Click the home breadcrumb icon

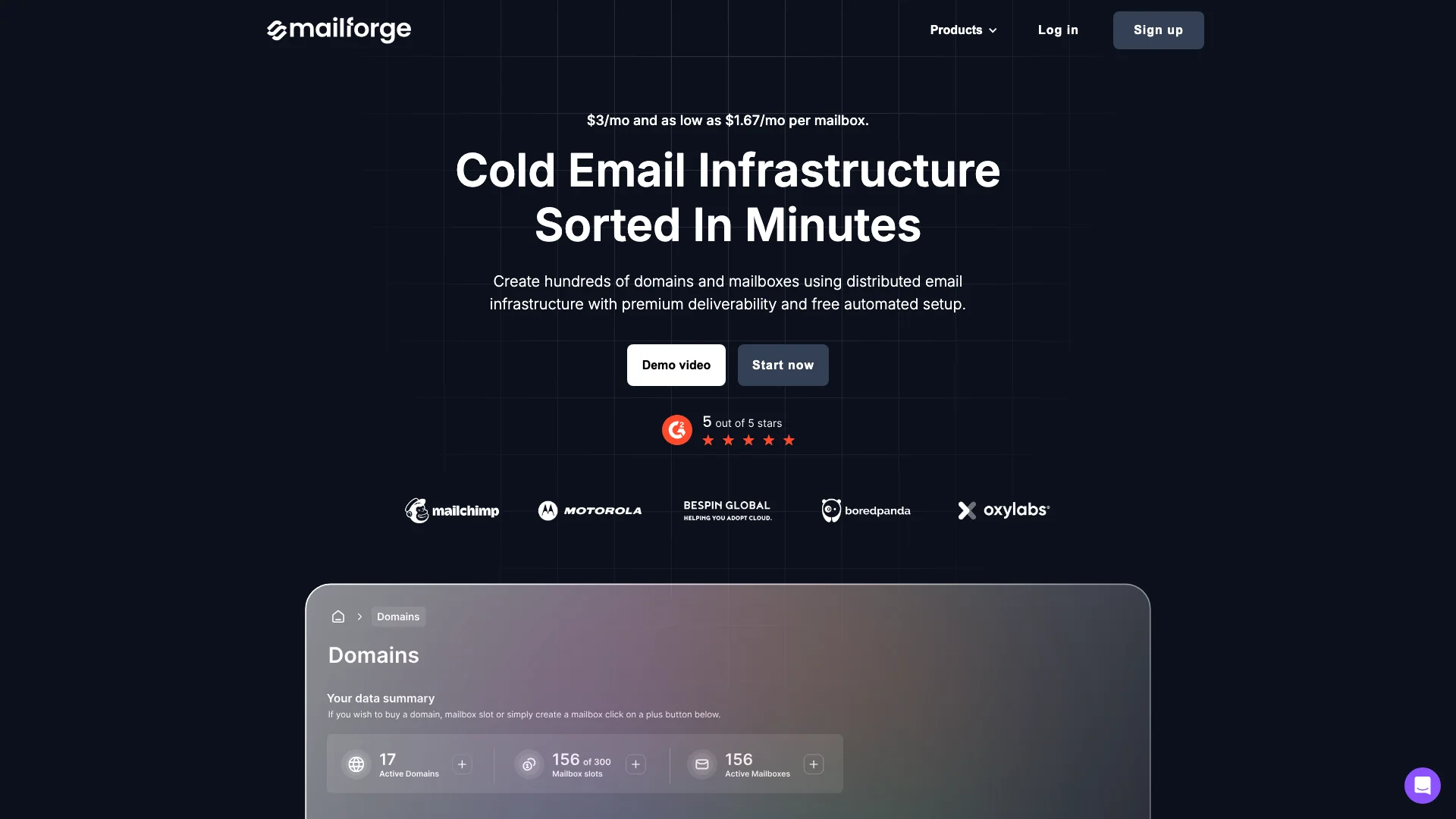(x=337, y=616)
